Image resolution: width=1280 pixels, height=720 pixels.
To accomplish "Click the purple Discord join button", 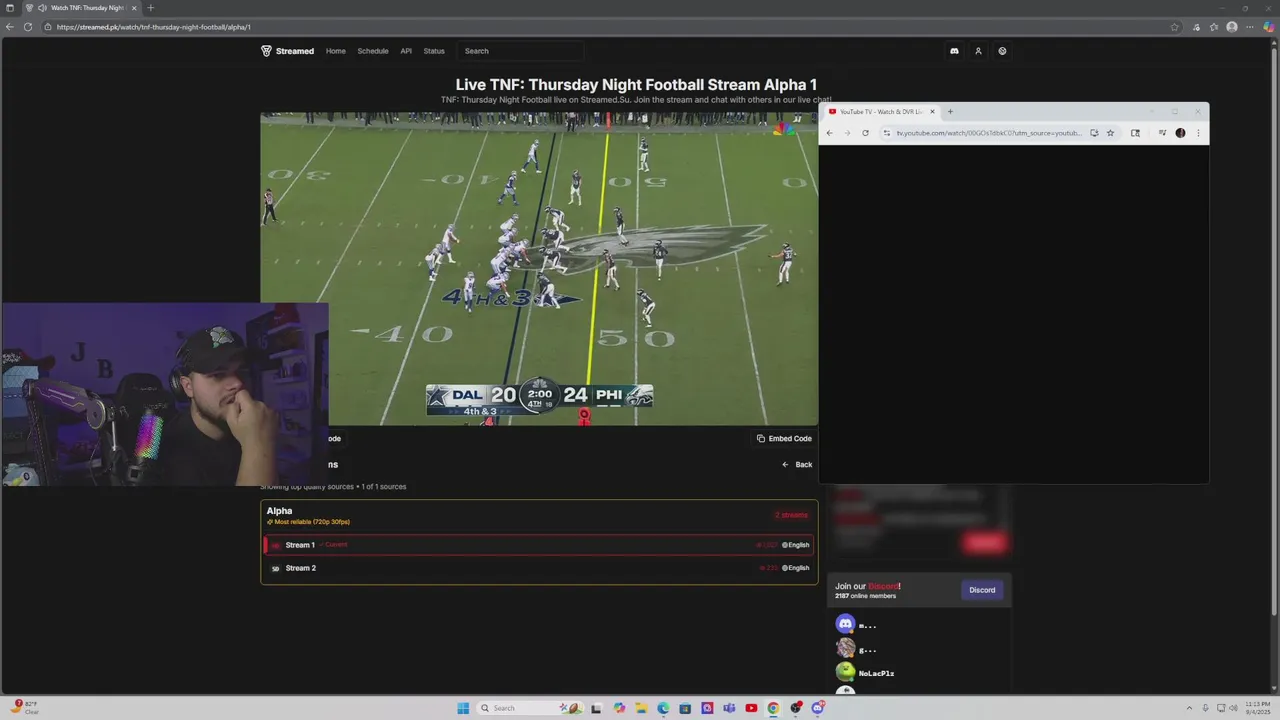I will (x=982, y=590).
